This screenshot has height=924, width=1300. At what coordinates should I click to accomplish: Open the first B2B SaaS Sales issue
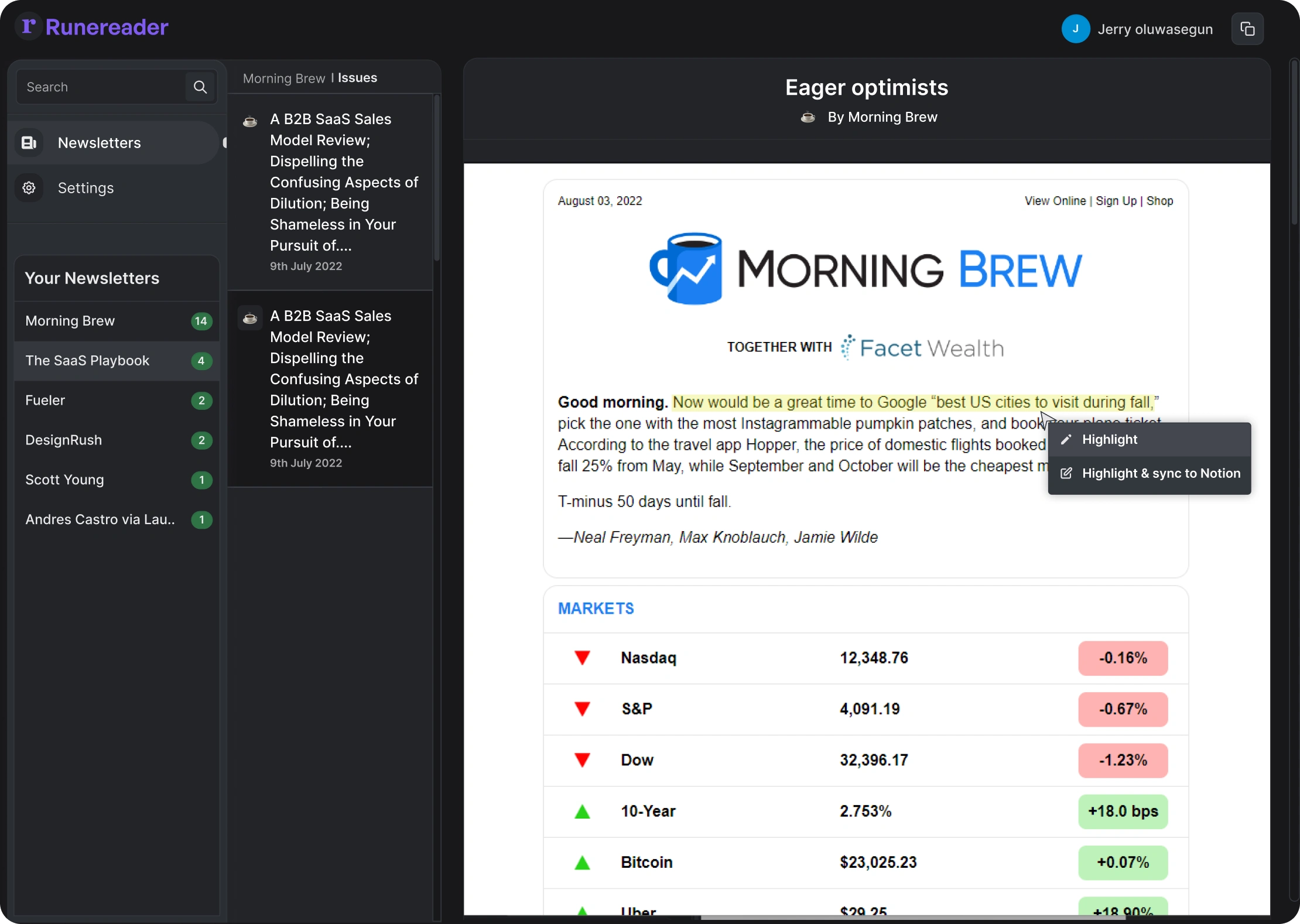(x=330, y=192)
